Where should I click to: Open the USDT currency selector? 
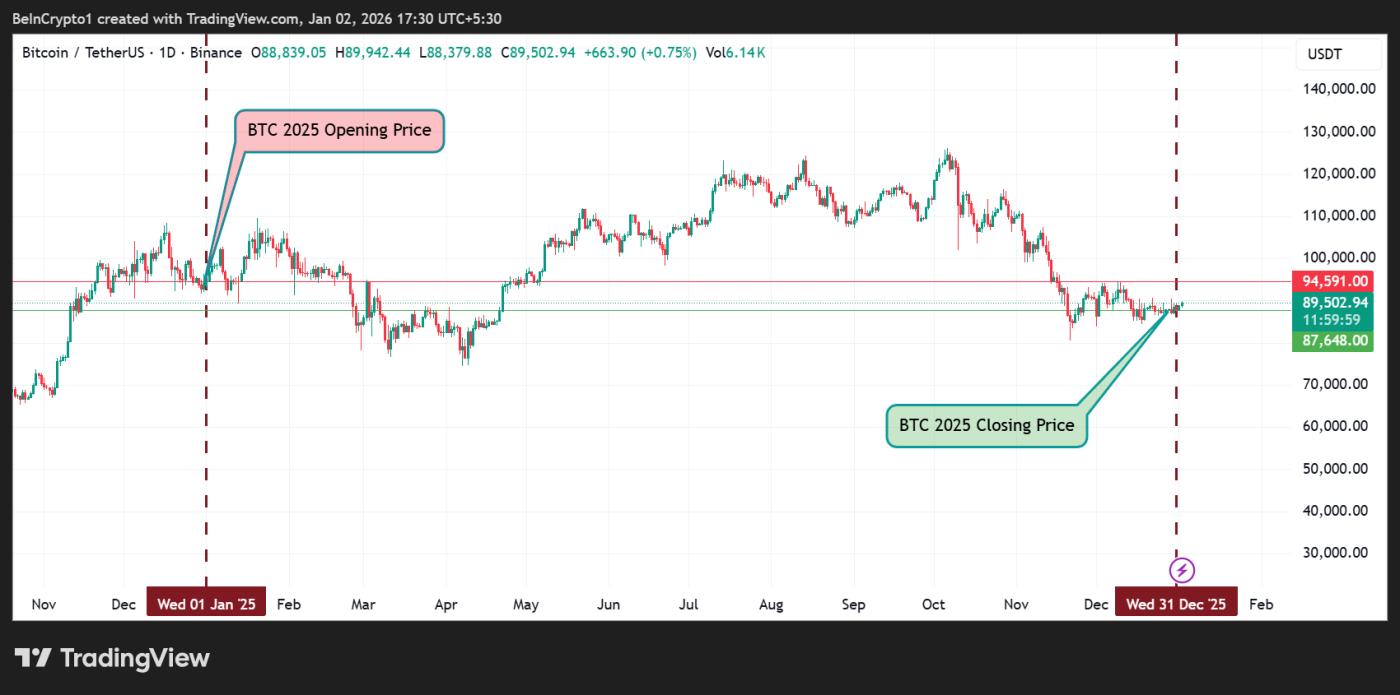(1325, 54)
